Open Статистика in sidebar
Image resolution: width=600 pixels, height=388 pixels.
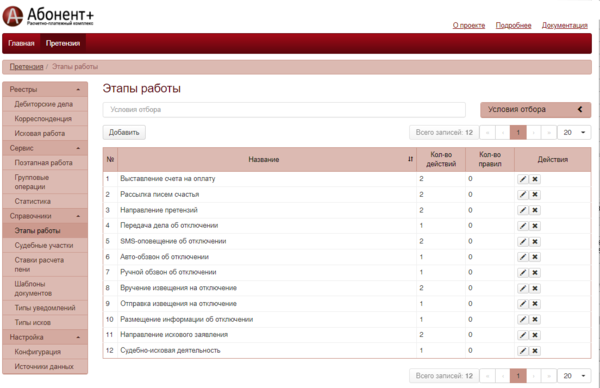click(x=45, y=201)
